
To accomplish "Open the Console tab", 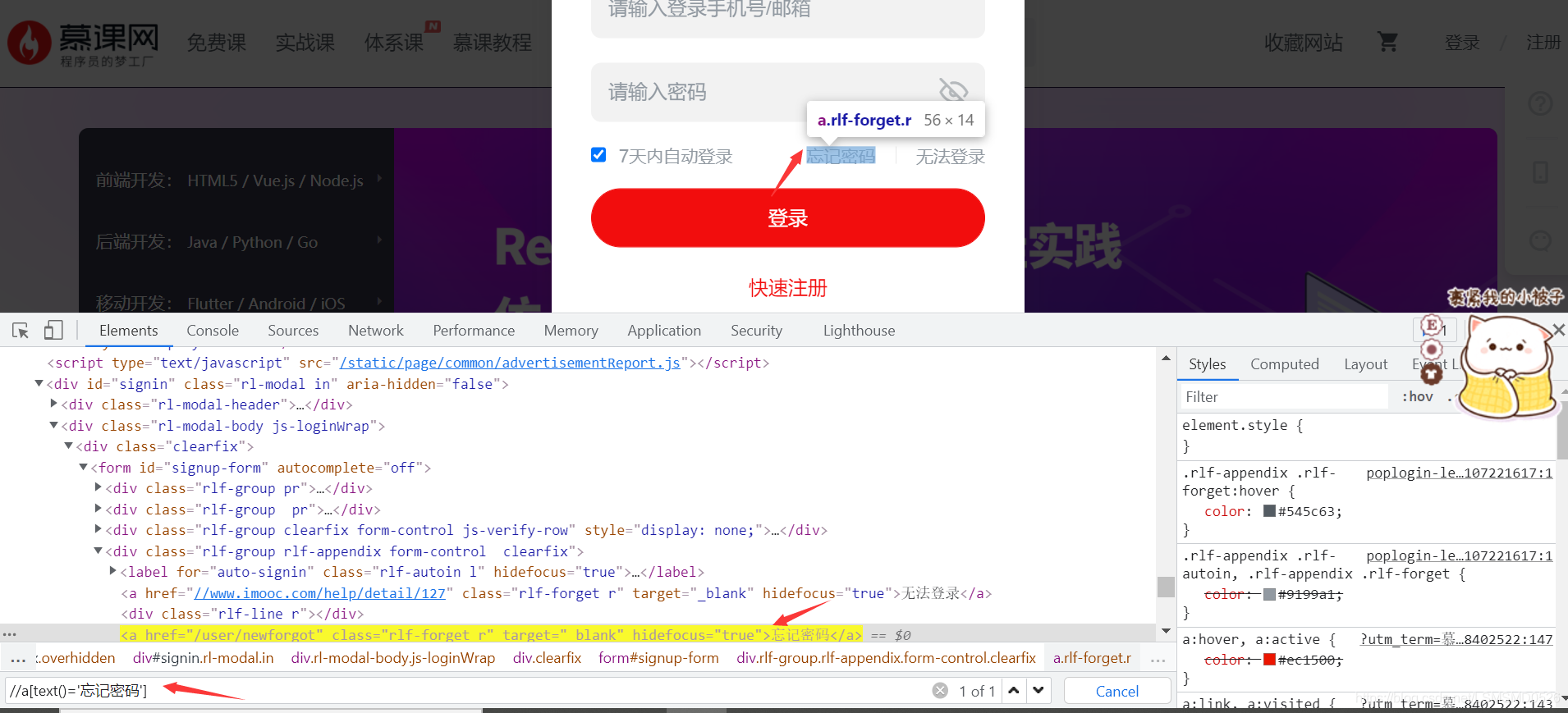I will (x=213, y=331).
